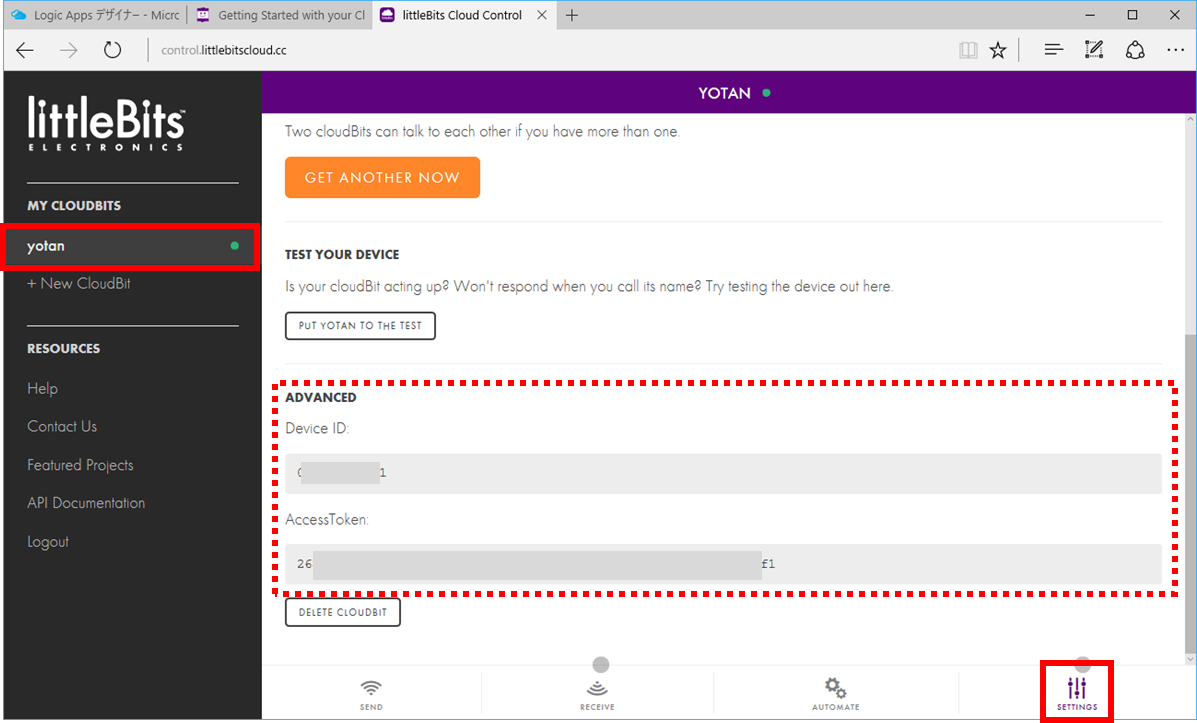Viewport: 1197px width, 723px height.
Task: Click the AccessToken field
Action: click(x=723, y=564)
